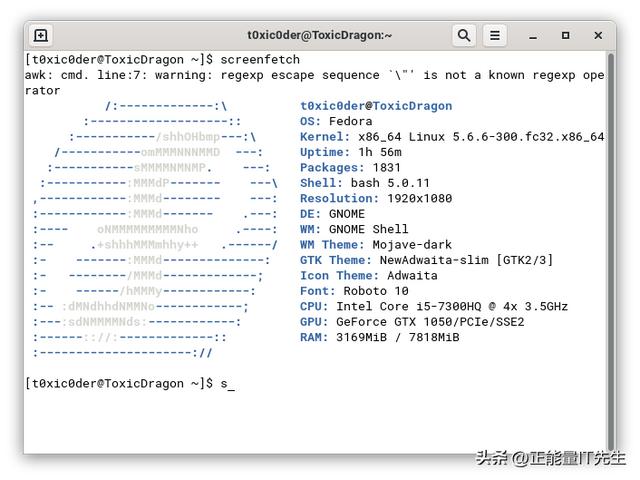The height and width of the screenshot is (480, 640).
Task: Click the 'WM: GNOME Shell' line
Action: (354, 229)
